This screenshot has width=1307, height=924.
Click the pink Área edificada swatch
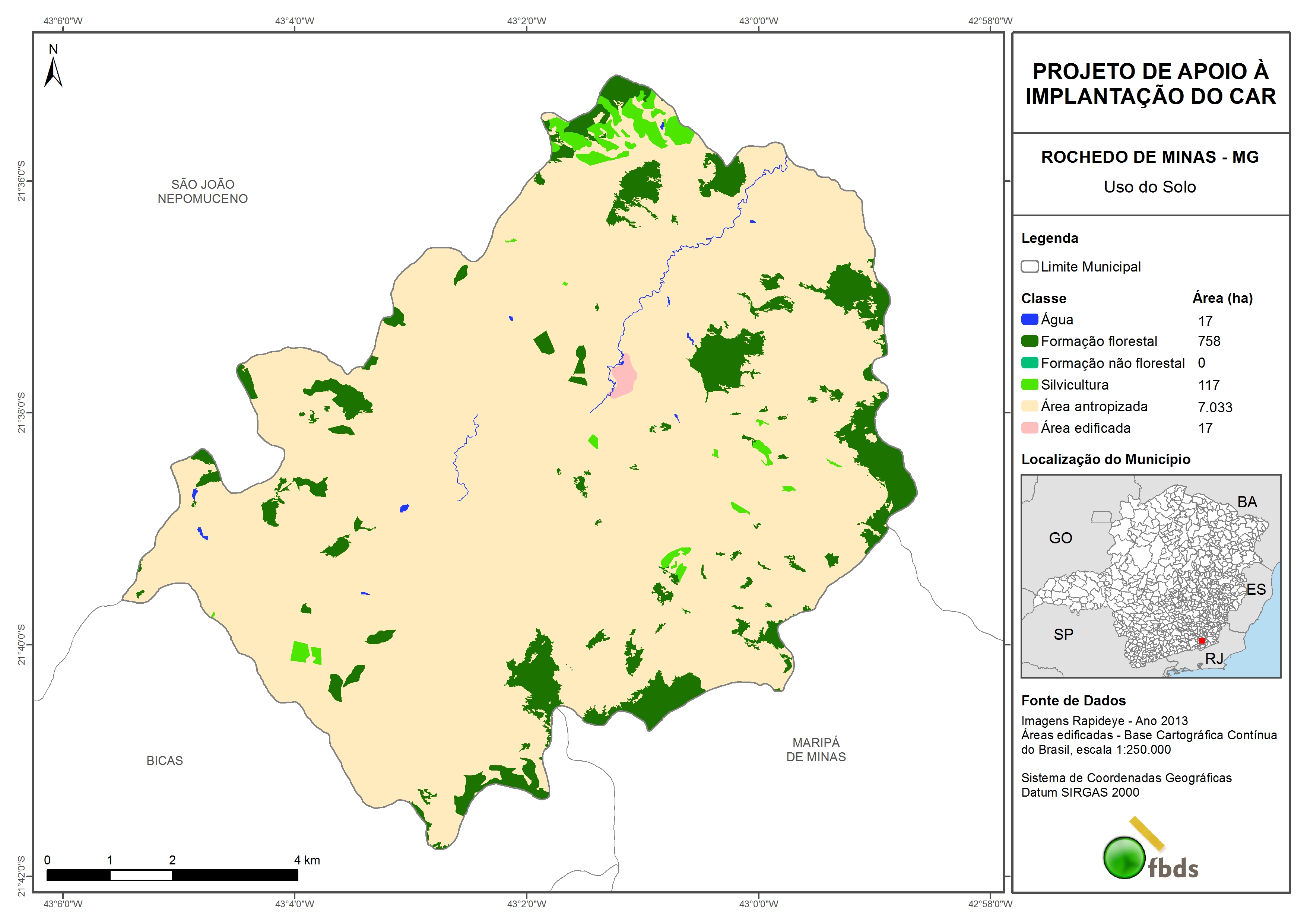1029,428
